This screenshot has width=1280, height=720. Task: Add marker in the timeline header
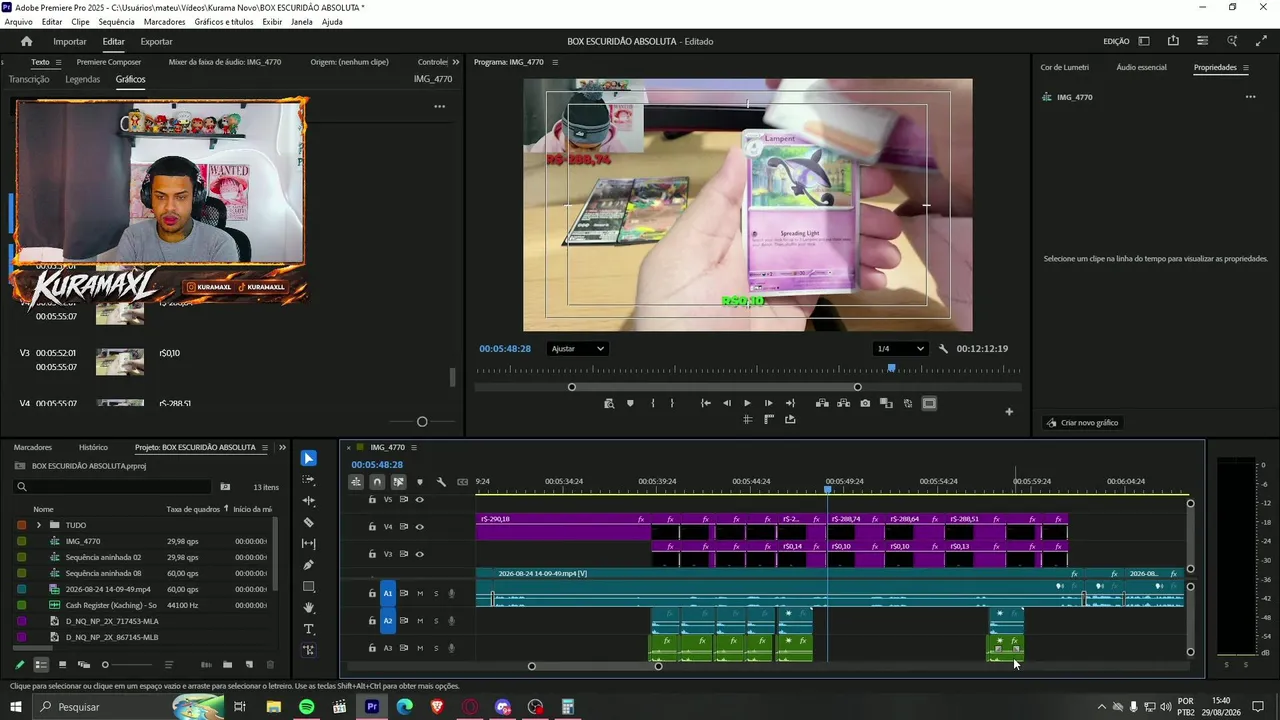(419, 482)
